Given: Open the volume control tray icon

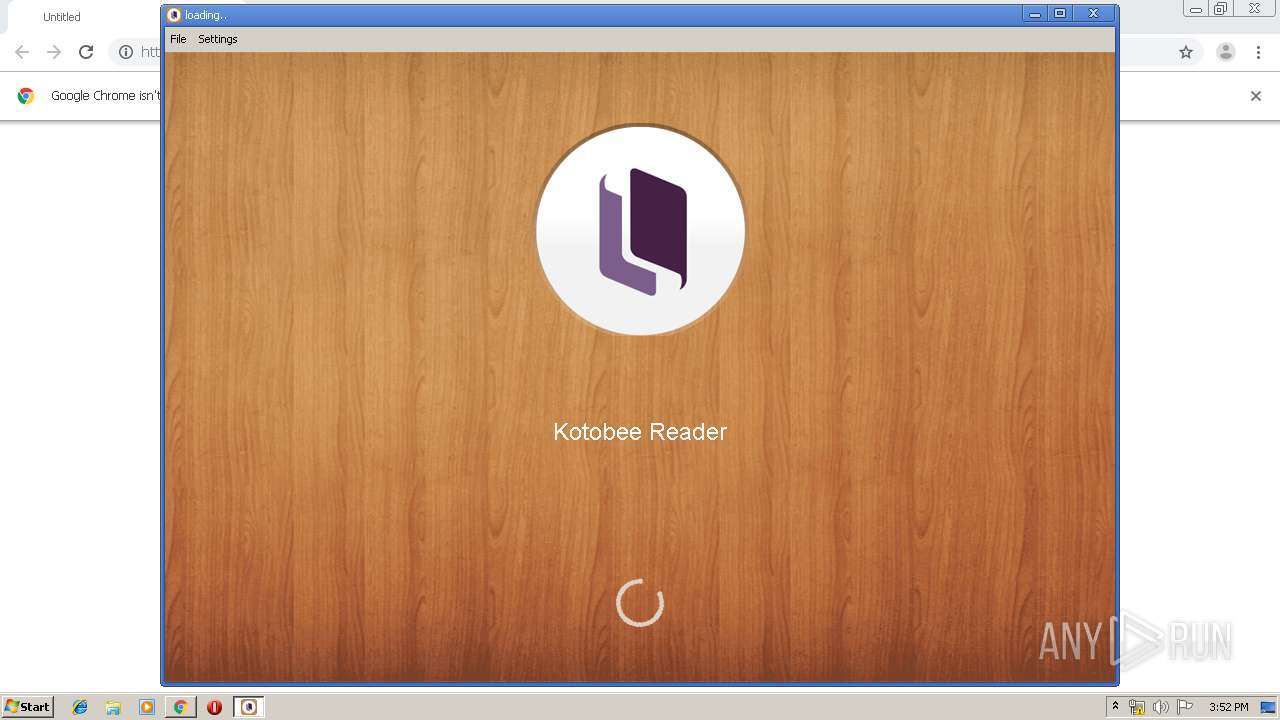Looking at the screenshot, I should click(1161, 707).
